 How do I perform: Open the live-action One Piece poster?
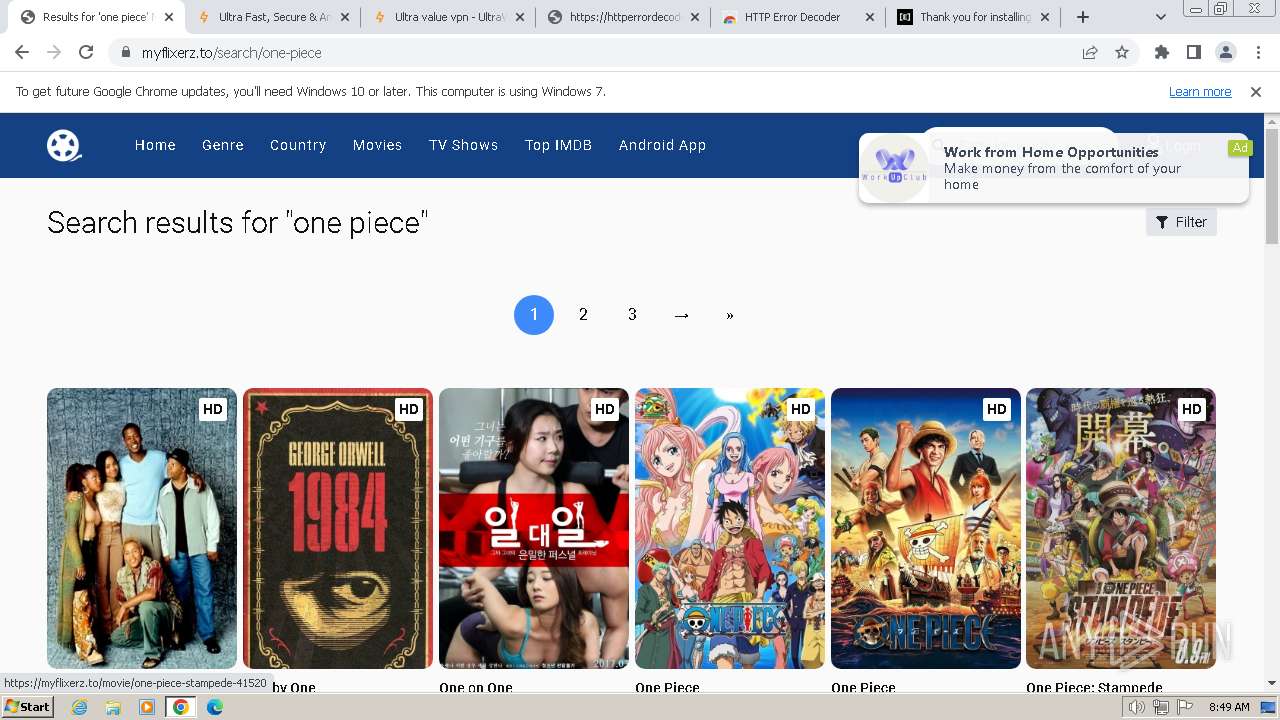tap(926, 528)
